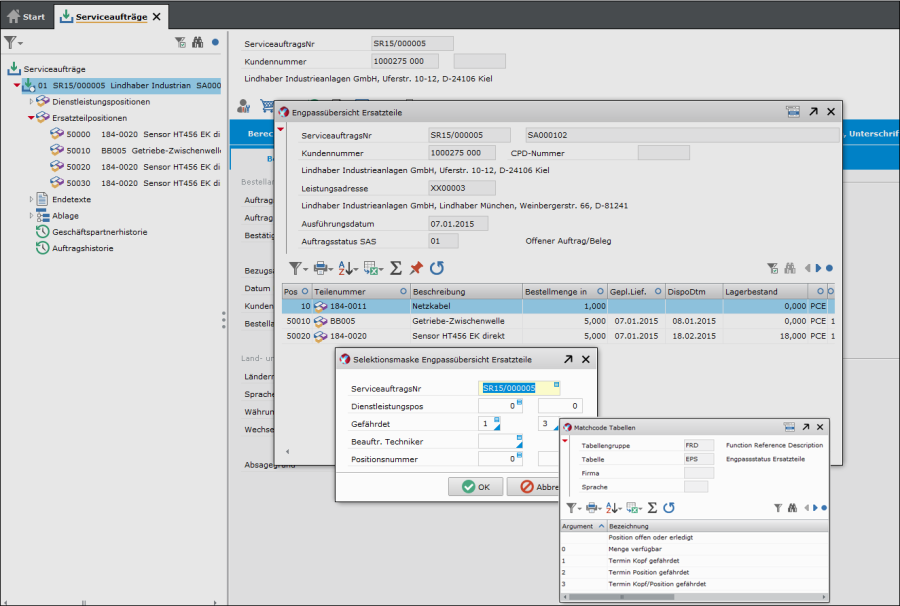Click binoculars icon in Matchcode Tabellen window

click(x=792, y=508)
